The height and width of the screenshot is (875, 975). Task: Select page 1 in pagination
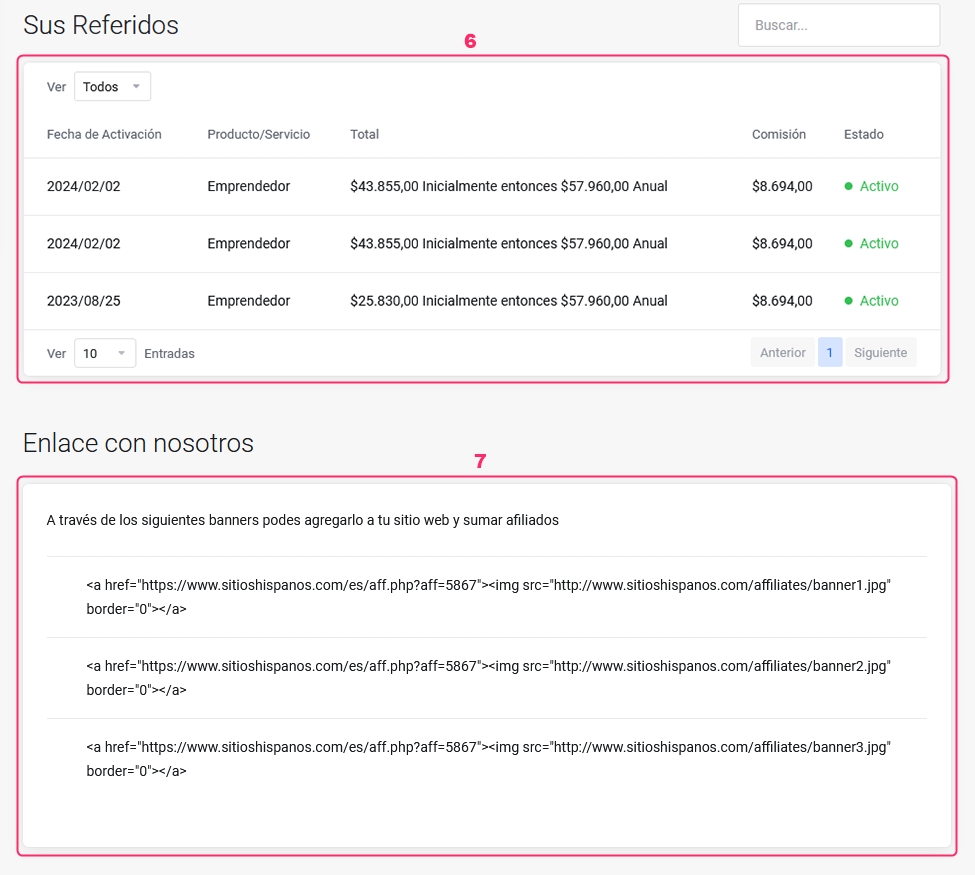[829, 353]
